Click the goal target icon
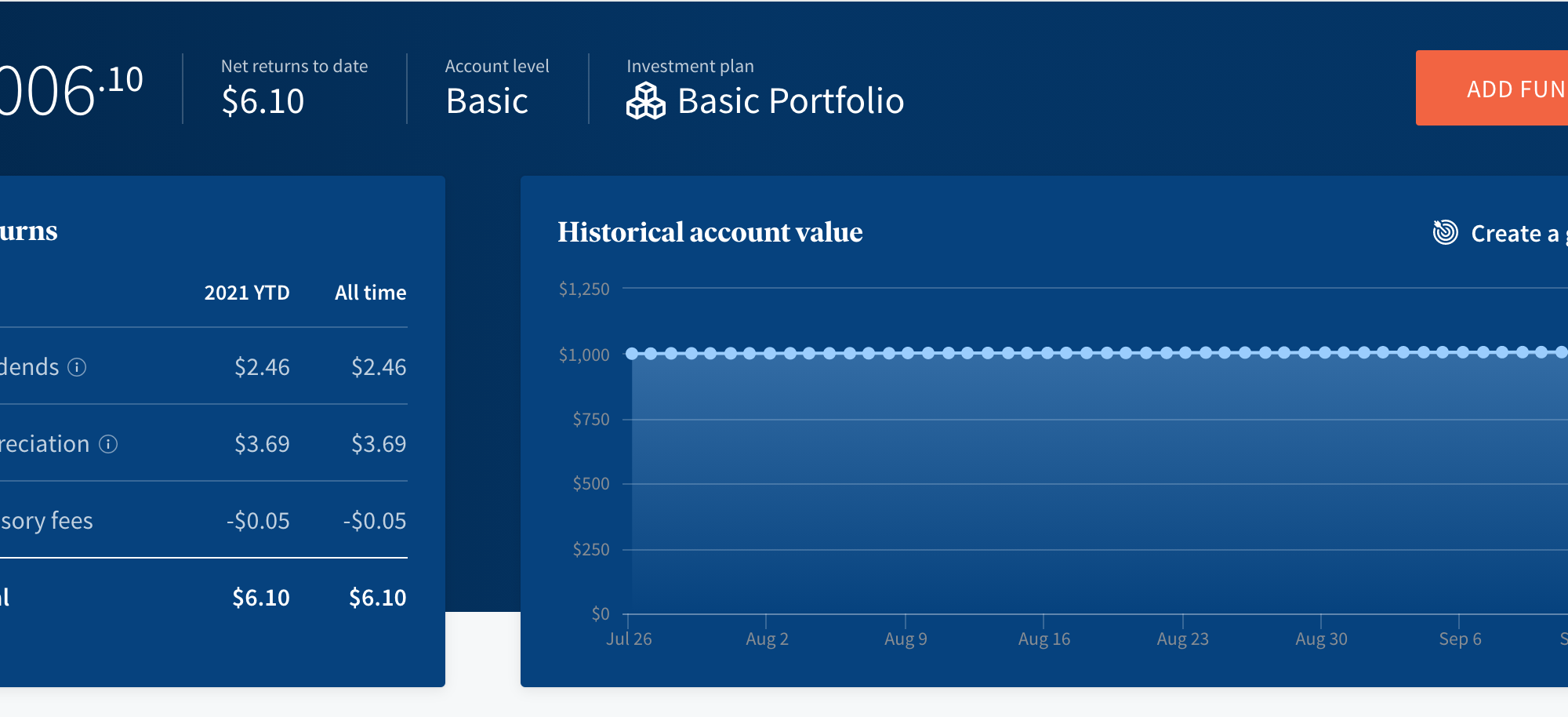1568x717 pixels. pos(1445,232)
